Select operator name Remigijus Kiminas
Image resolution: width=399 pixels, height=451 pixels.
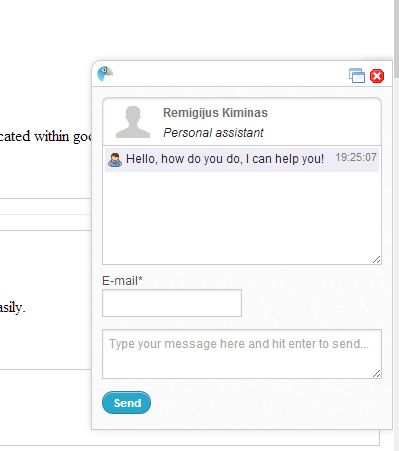pyautogui.click(x=215, y=113)
